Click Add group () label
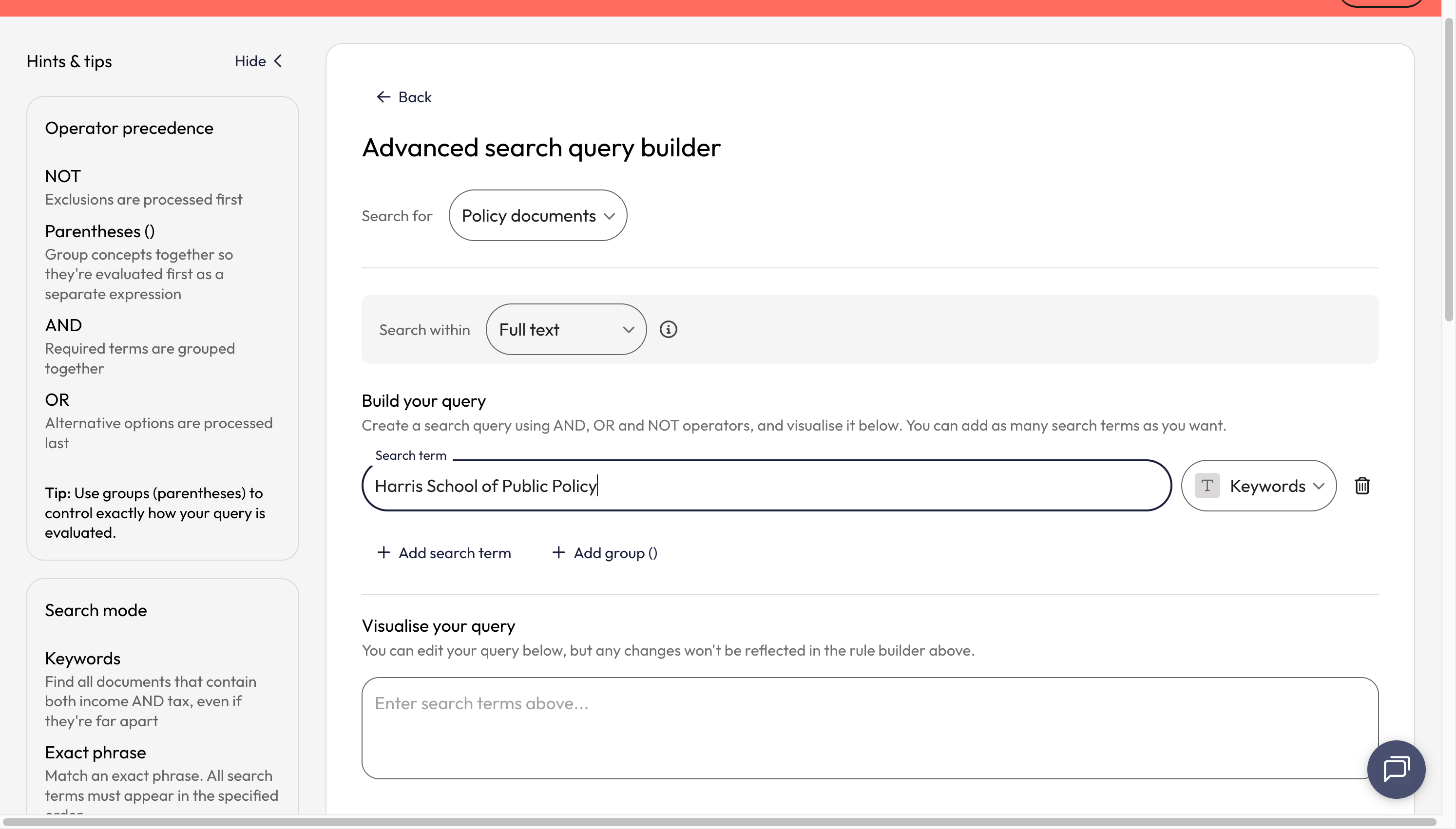Image resolution: width=1456 pixels, height=829 pixels. click(x=615, y=553)
